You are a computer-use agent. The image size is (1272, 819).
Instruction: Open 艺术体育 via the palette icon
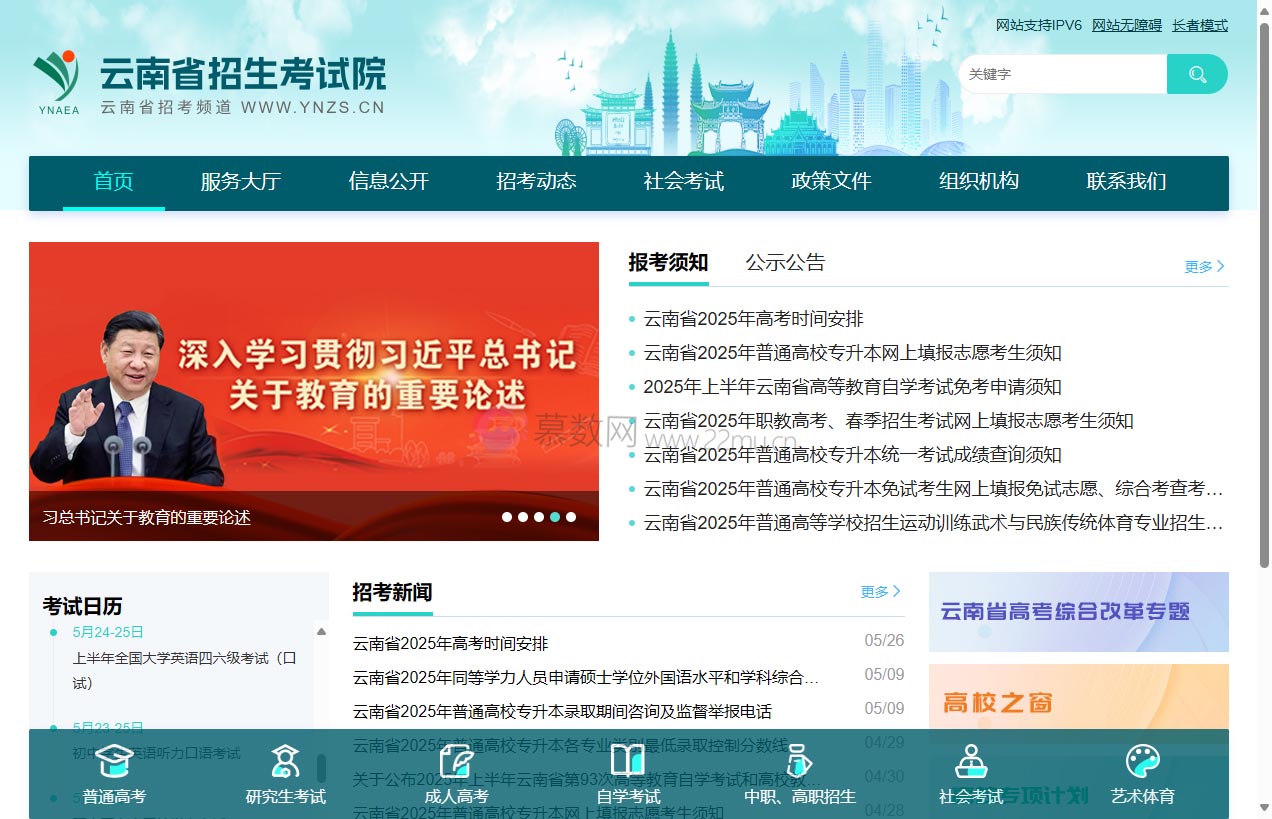1142,762
